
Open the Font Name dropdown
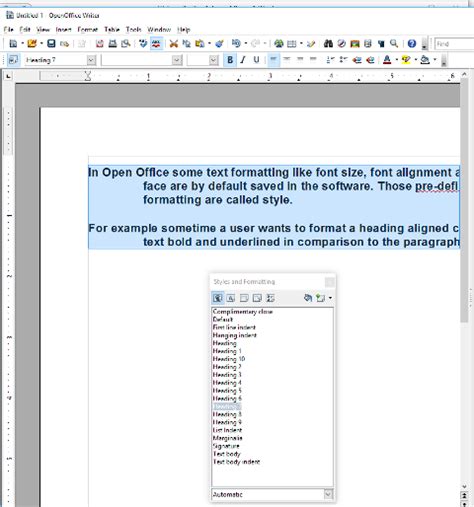(177, 60)
